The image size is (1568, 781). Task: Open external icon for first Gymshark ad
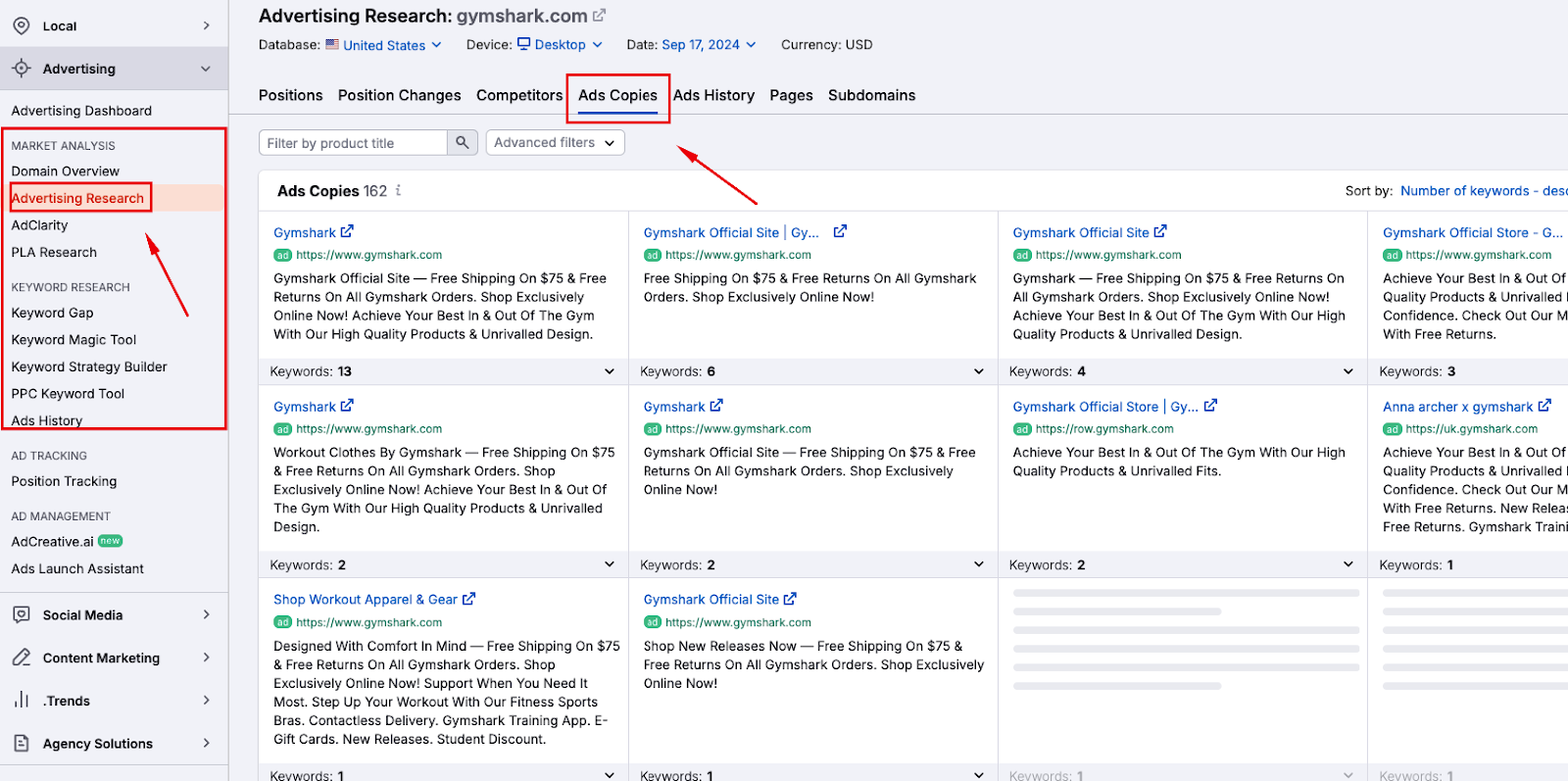(347, 231)
